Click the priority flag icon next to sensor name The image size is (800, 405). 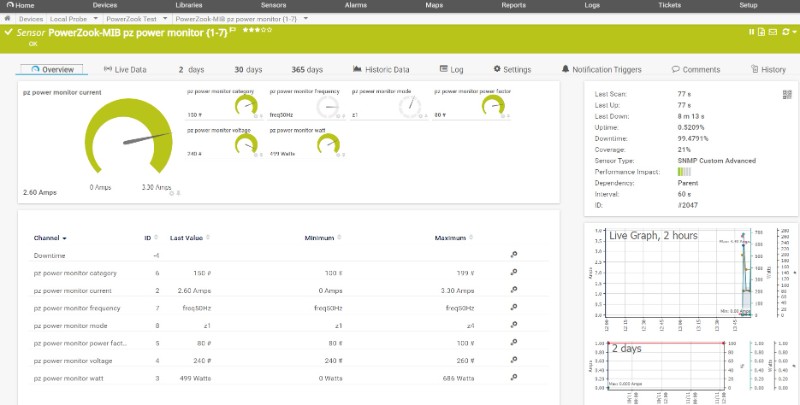tap(233, 31)
